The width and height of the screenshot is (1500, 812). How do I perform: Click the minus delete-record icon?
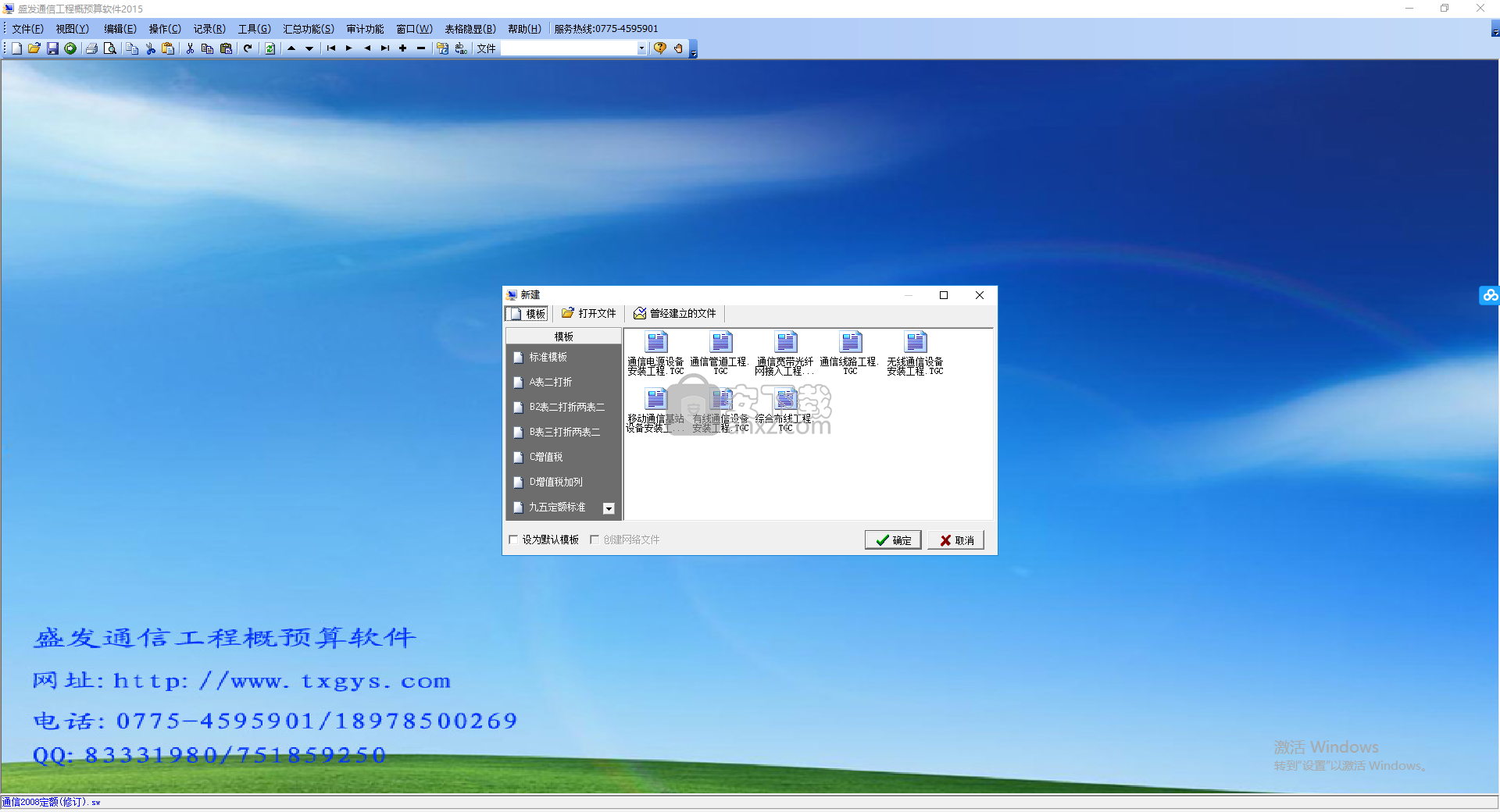click(x=421, y=48)
